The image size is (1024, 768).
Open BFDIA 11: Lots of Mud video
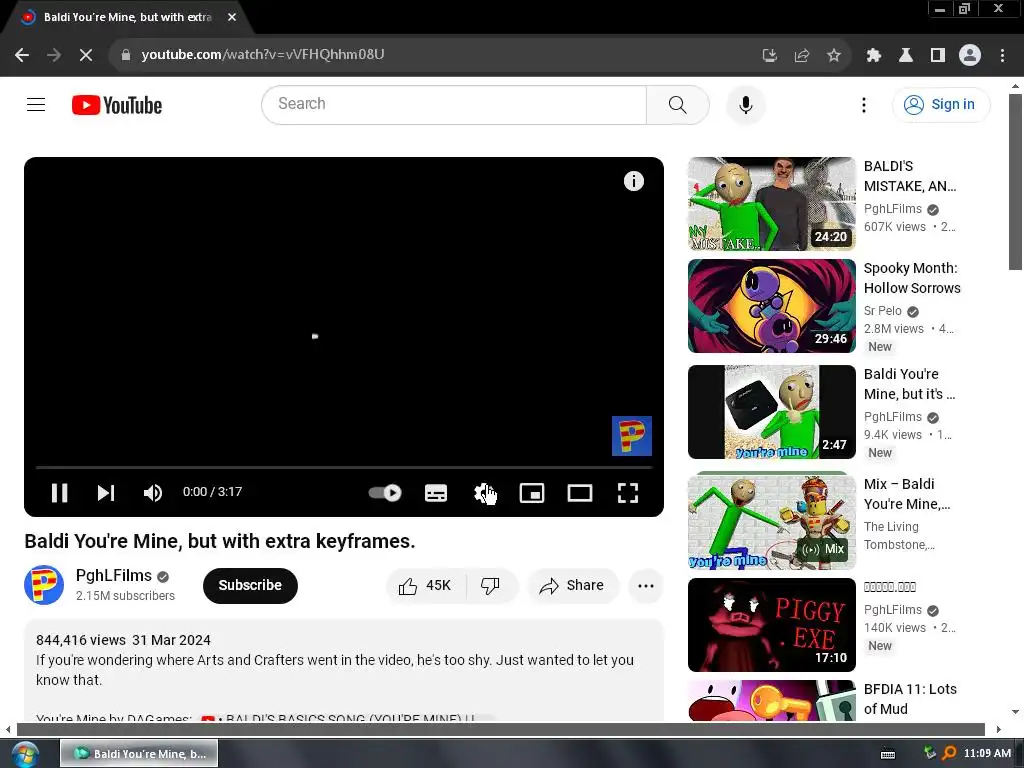pyautogui.click(x=771, y=701)
